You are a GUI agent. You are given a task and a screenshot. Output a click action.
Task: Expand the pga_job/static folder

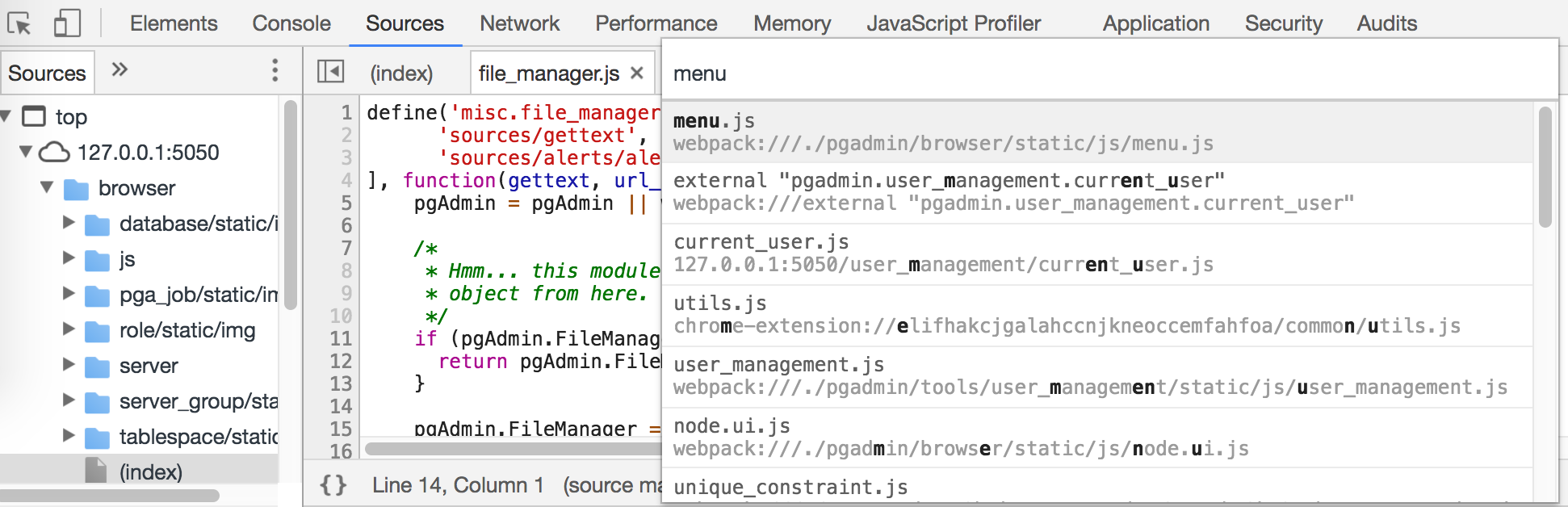(69, 294)
